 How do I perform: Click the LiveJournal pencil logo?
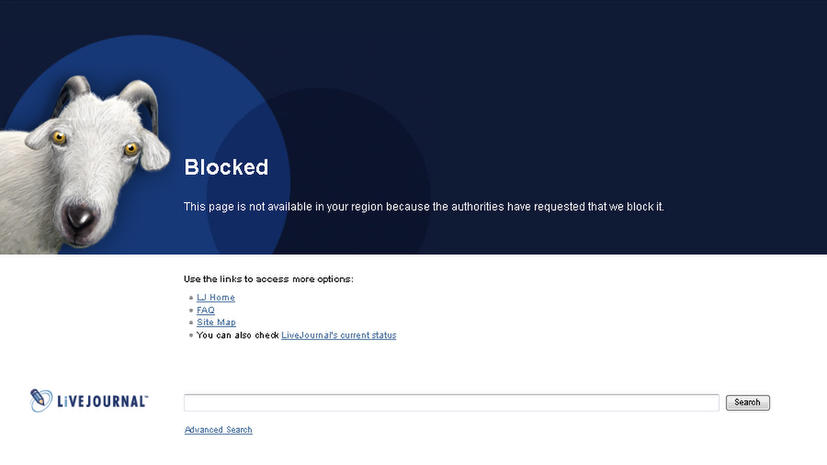point(89,401)
